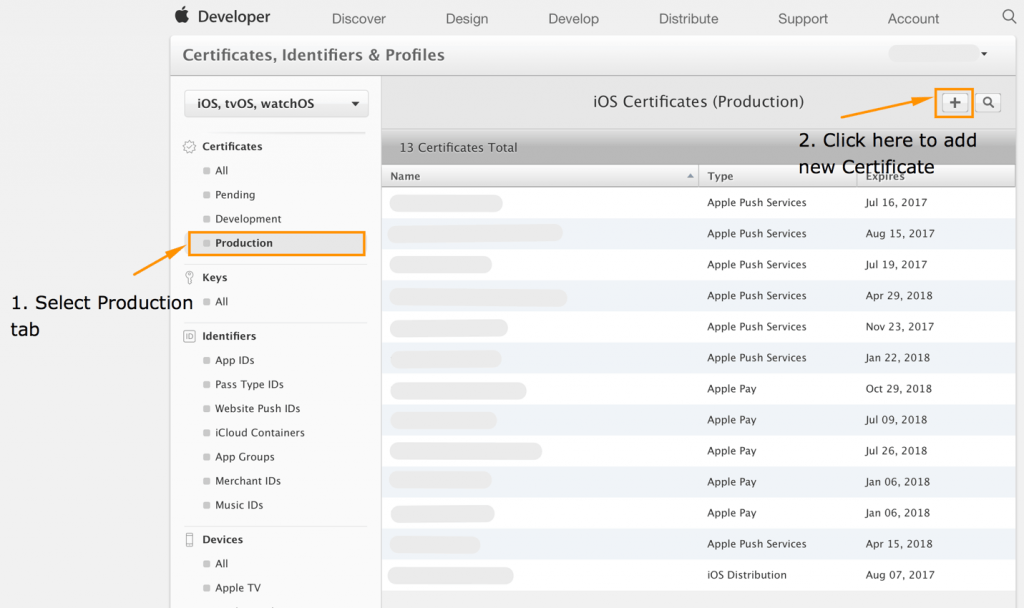This screenshot has width=1024, height=608.
Task: Select the Production certificates filter
Action: [x=246, y=242]
